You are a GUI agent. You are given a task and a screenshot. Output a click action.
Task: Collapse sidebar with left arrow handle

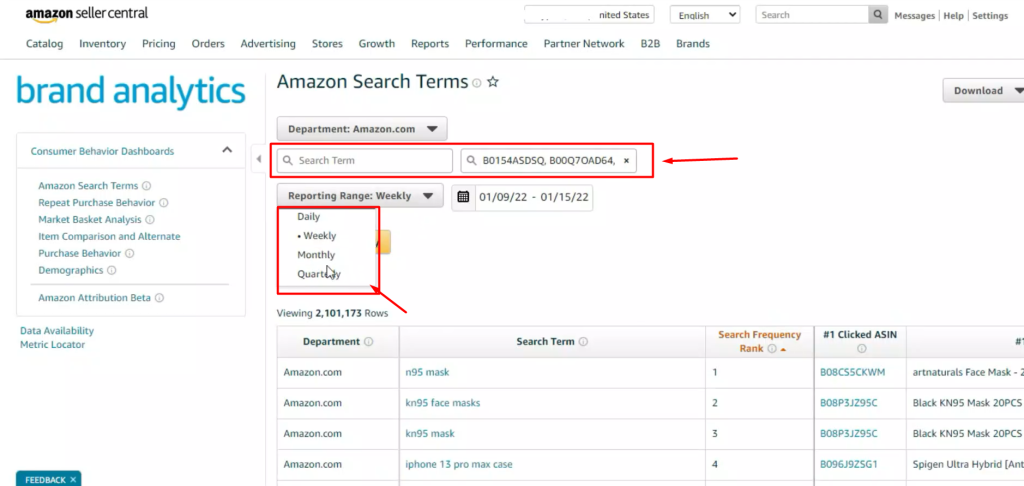click(259, 159)
